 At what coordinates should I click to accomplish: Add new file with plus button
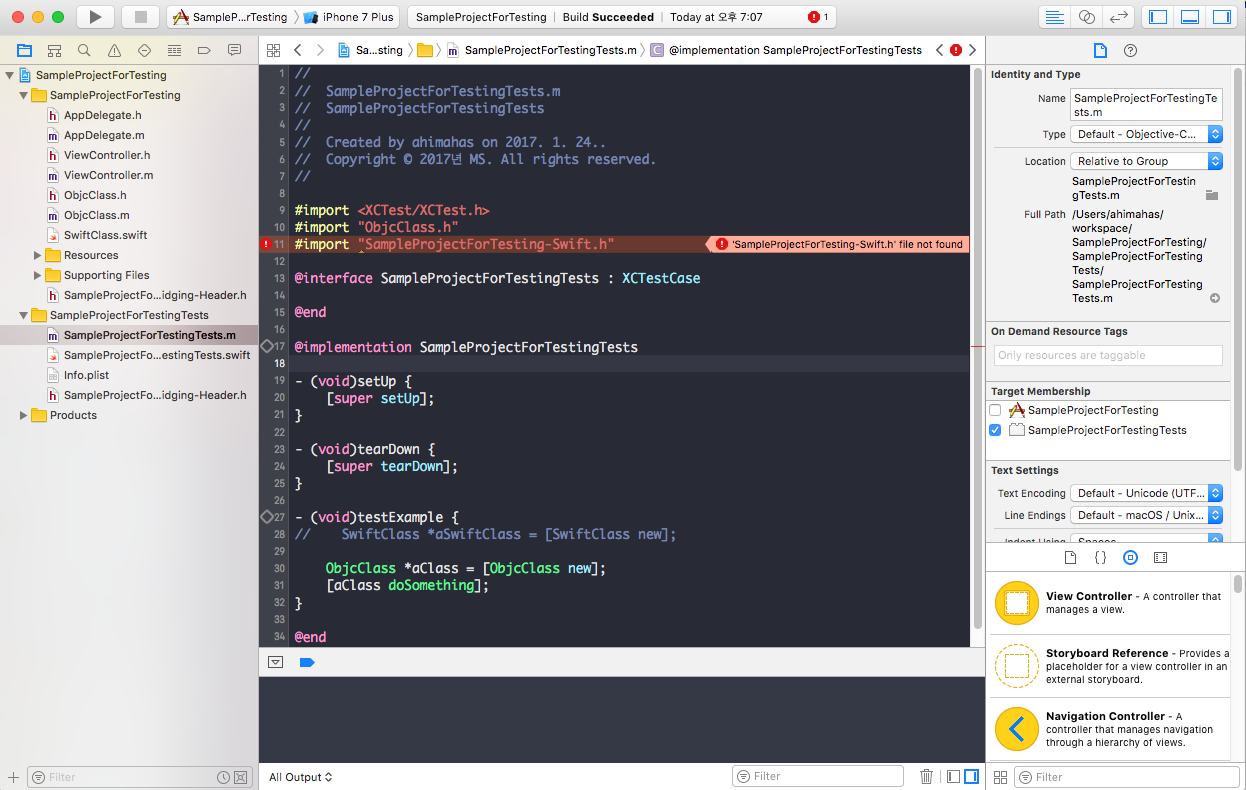13,777
